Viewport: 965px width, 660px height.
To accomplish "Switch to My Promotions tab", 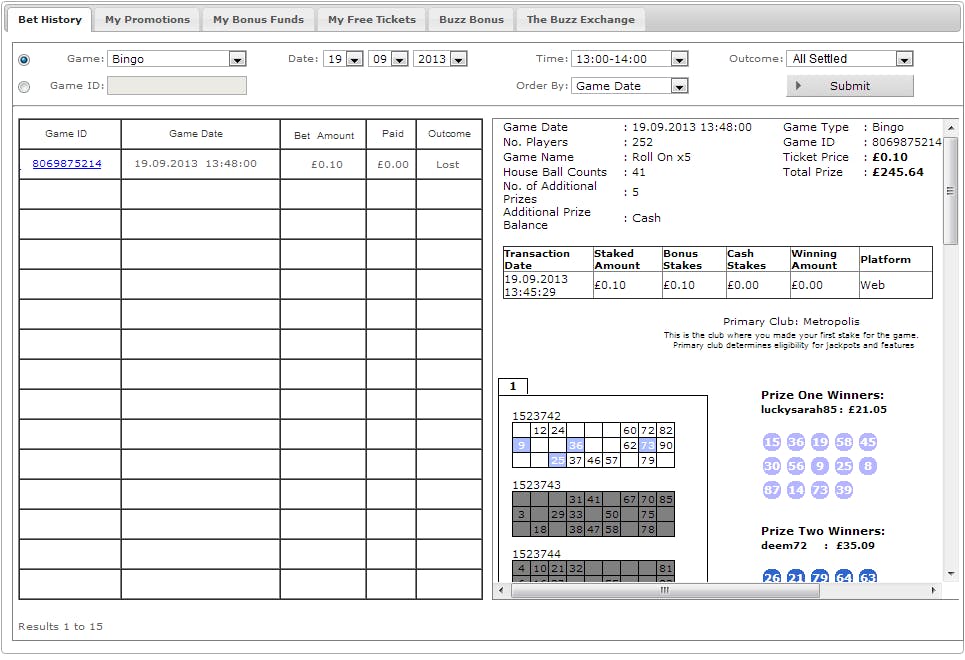I will 147,20.
